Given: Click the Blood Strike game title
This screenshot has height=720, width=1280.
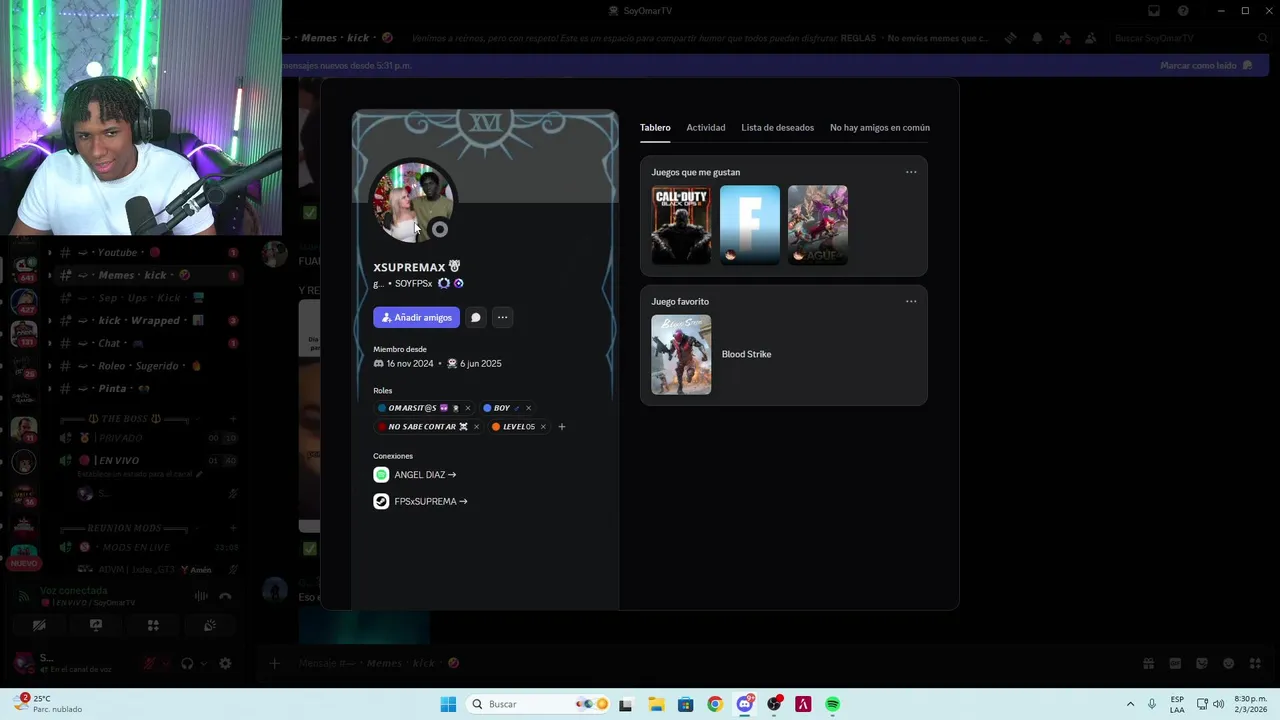Looking at the screenshot, I should click(747, 354).
